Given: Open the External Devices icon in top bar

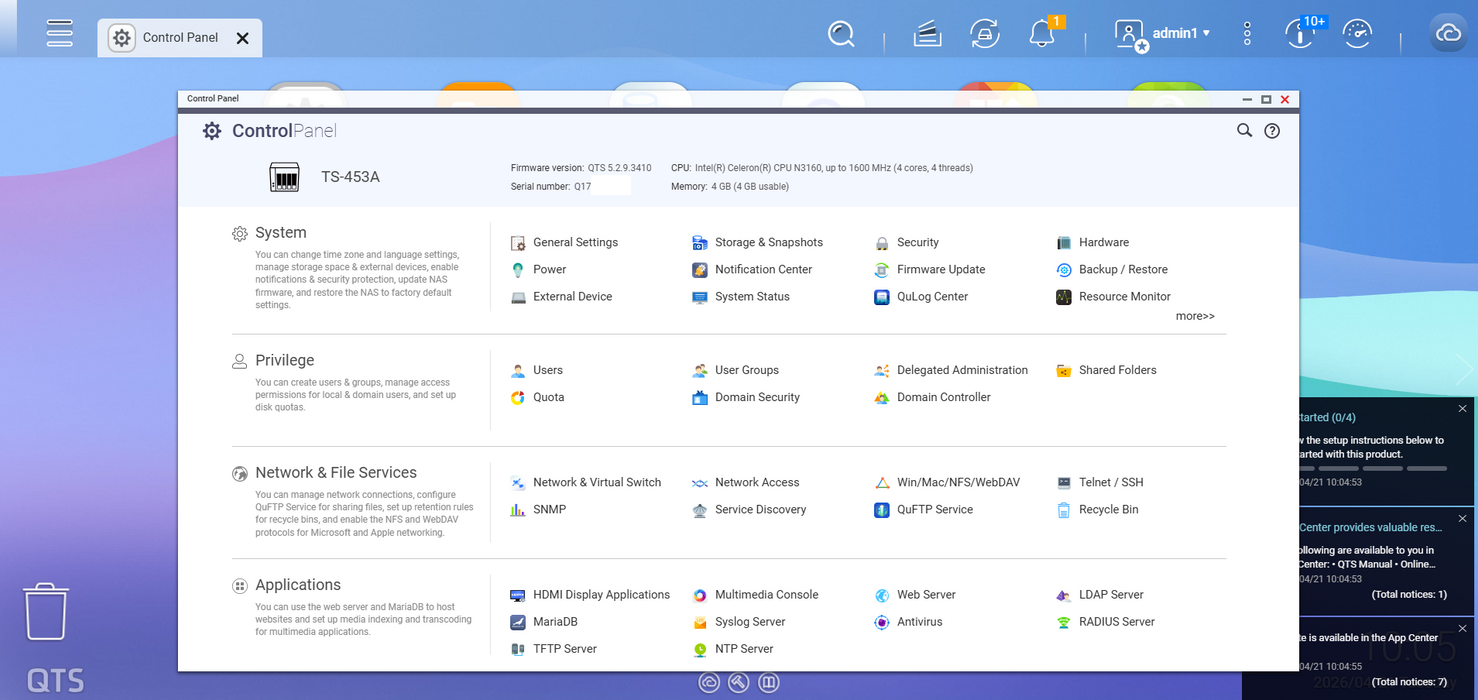Looking at the screenshot, I should coord(984,34).
